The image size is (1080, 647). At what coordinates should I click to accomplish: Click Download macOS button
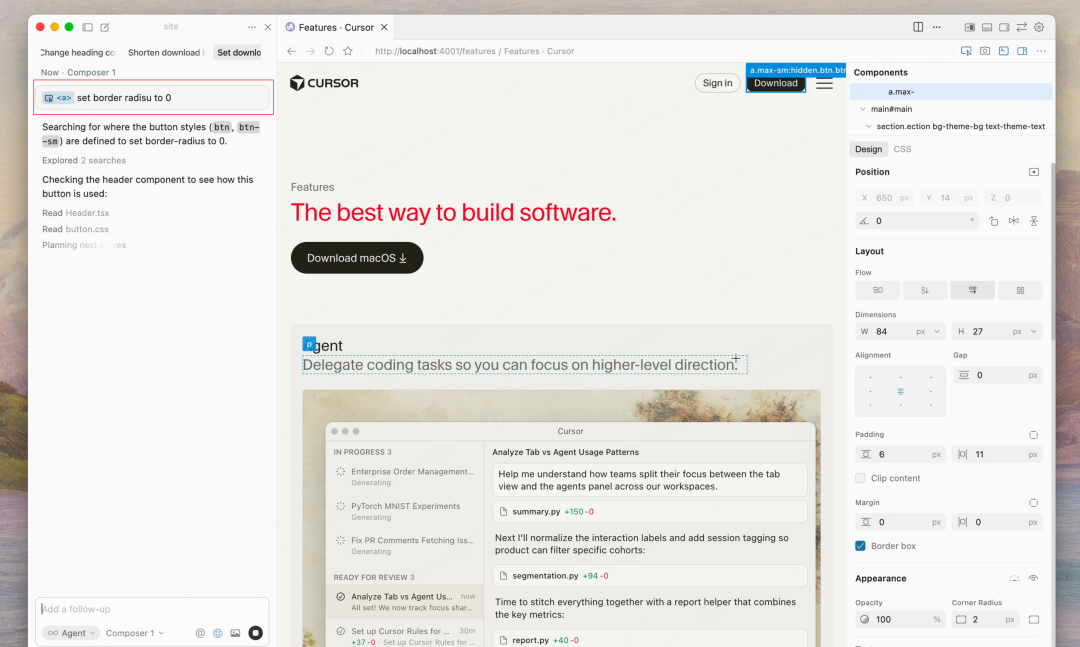click(357, 258)
